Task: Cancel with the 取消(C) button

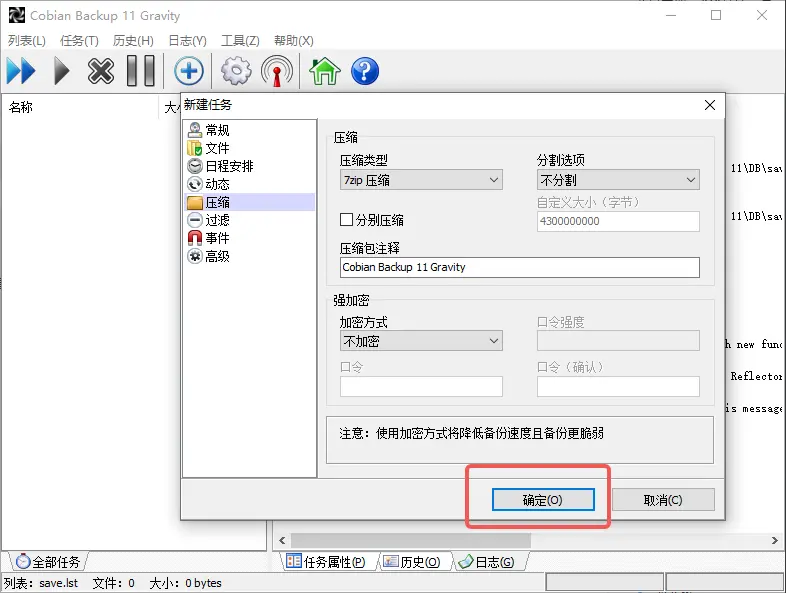Action: tap(663, 500)
